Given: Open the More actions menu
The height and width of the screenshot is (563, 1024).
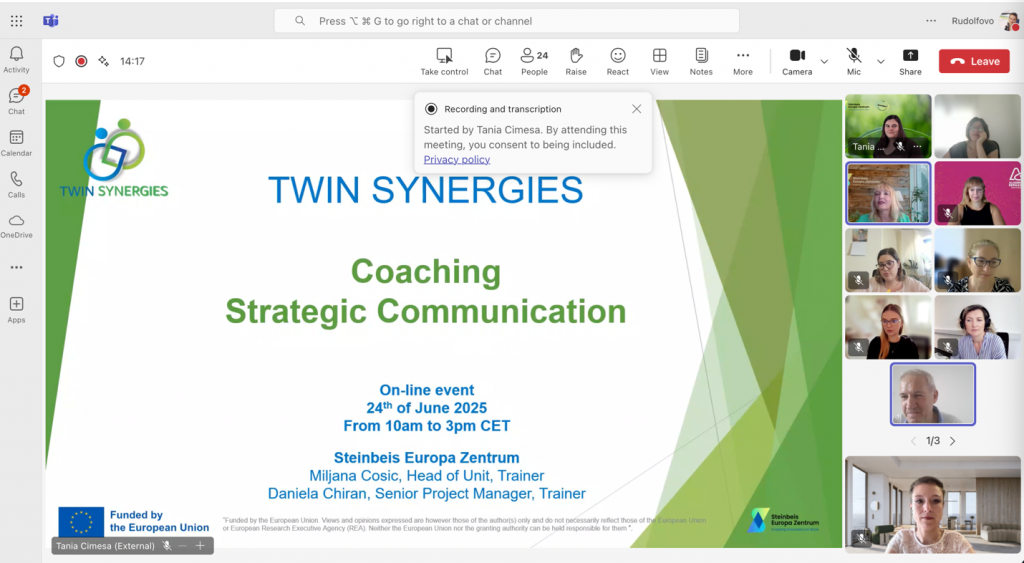Looking at the screenshot, I should 743,62.
